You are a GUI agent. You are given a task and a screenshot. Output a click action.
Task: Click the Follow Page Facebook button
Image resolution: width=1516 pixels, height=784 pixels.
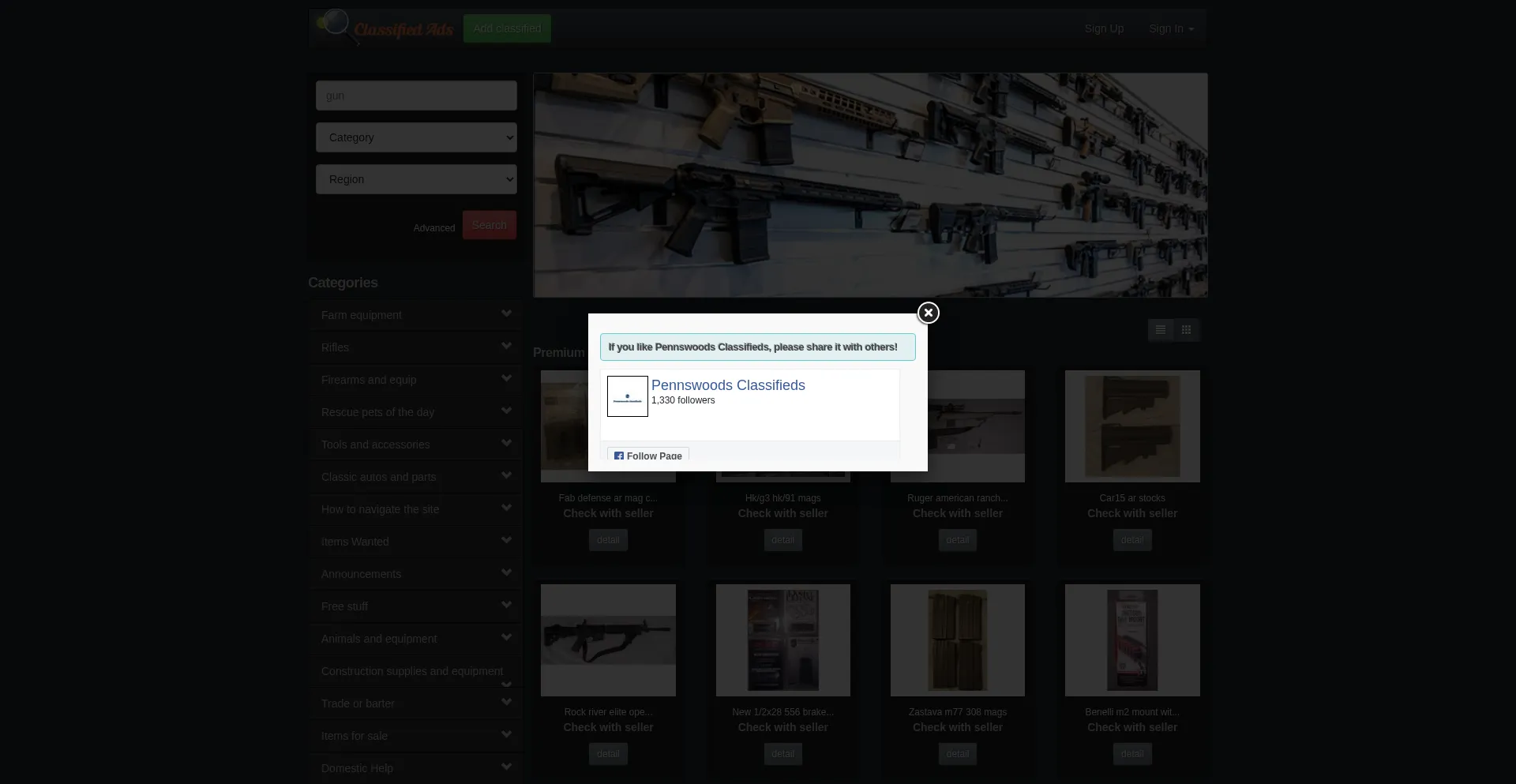[x=648, y=456]
